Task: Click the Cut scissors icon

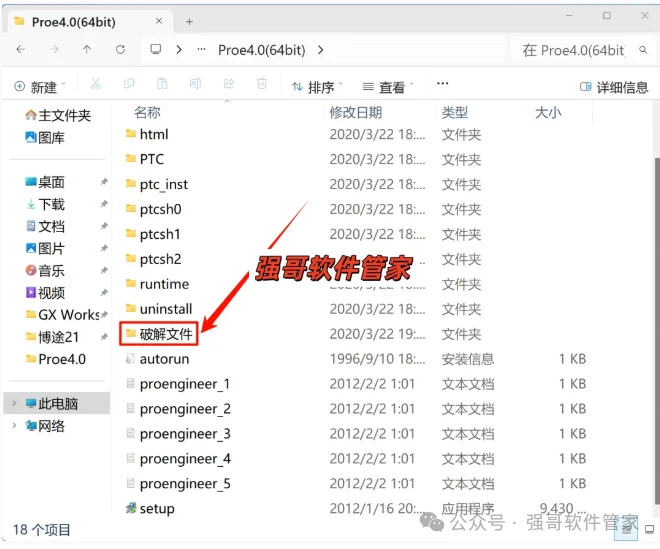Action: pos(96,84)
